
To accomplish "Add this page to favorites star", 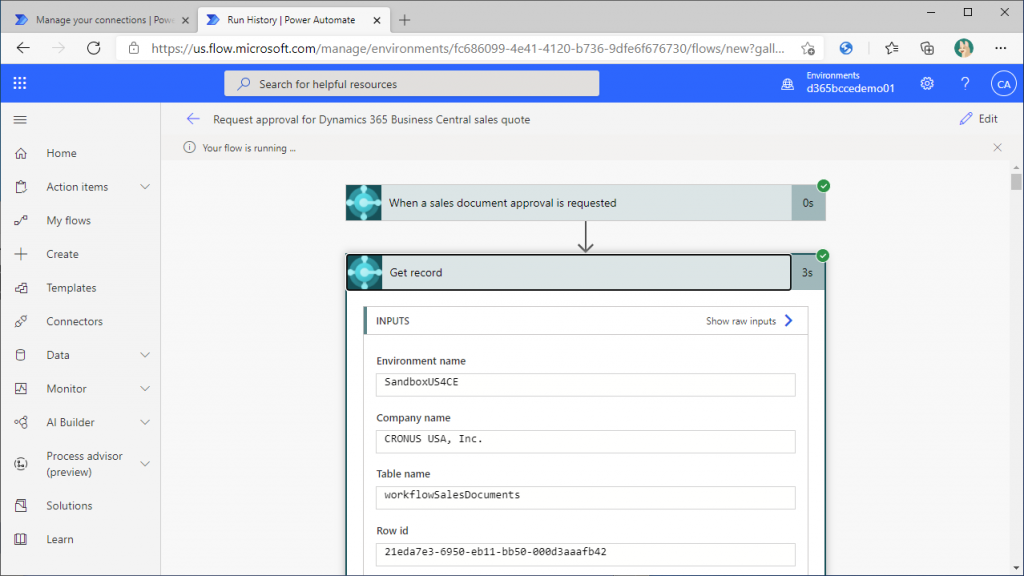I will coord(808,48).
